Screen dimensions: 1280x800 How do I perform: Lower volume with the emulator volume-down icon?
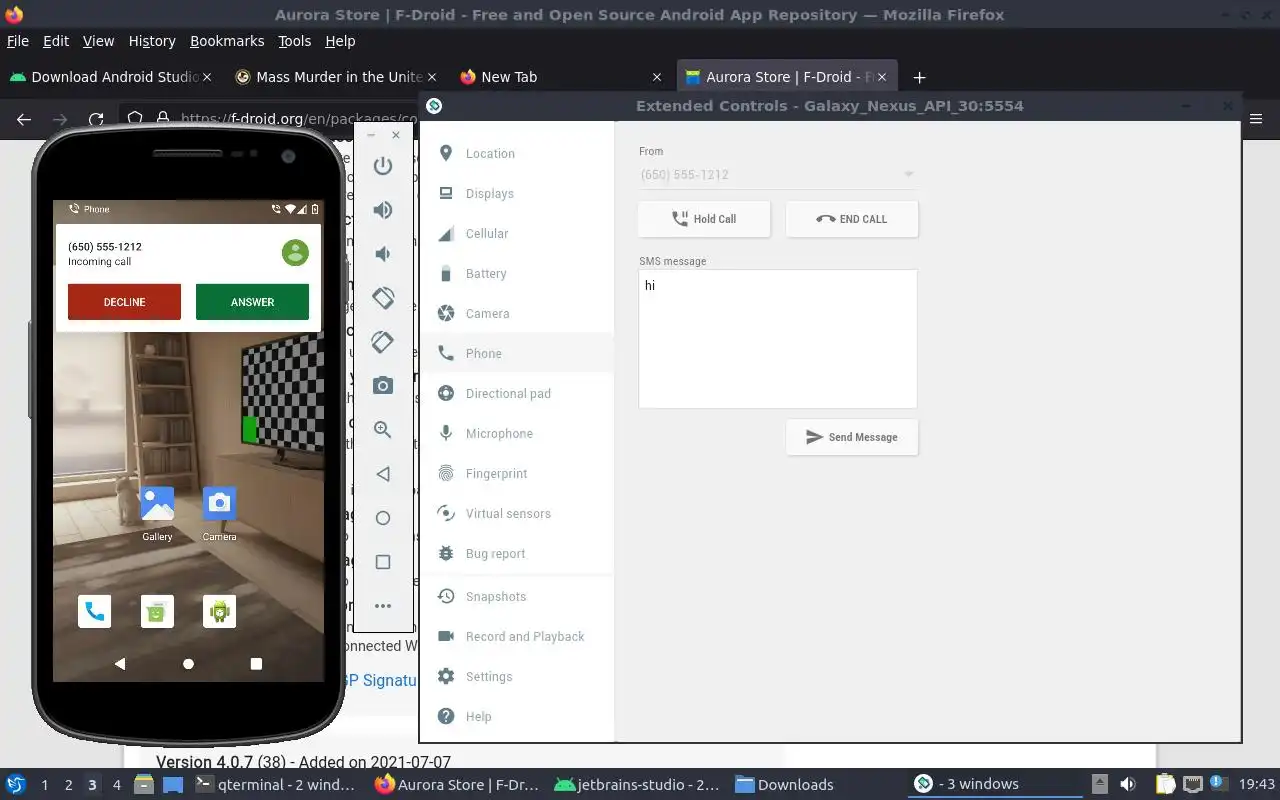click(x=383, y=254)
